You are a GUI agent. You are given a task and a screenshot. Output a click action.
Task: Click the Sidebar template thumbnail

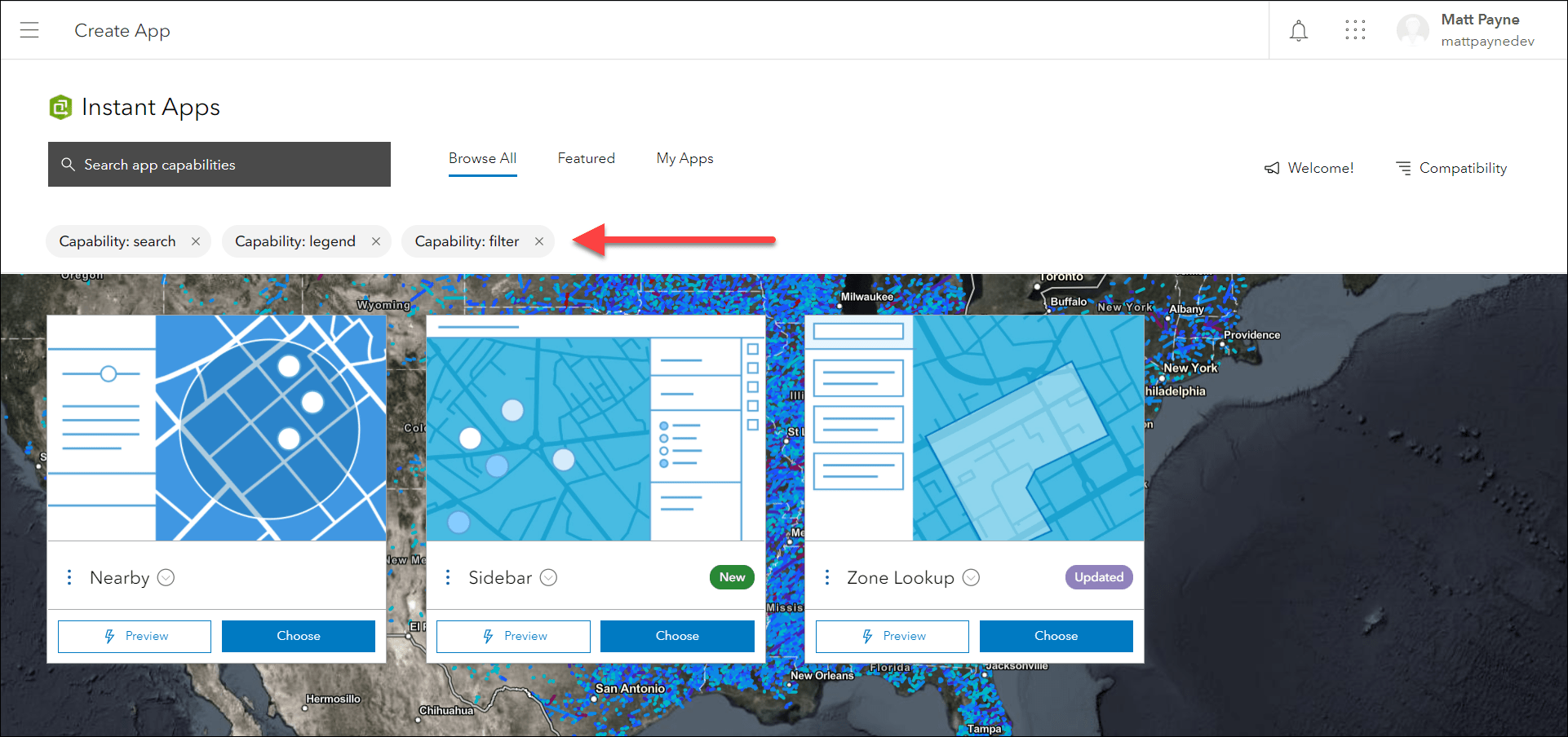[596, 428]
